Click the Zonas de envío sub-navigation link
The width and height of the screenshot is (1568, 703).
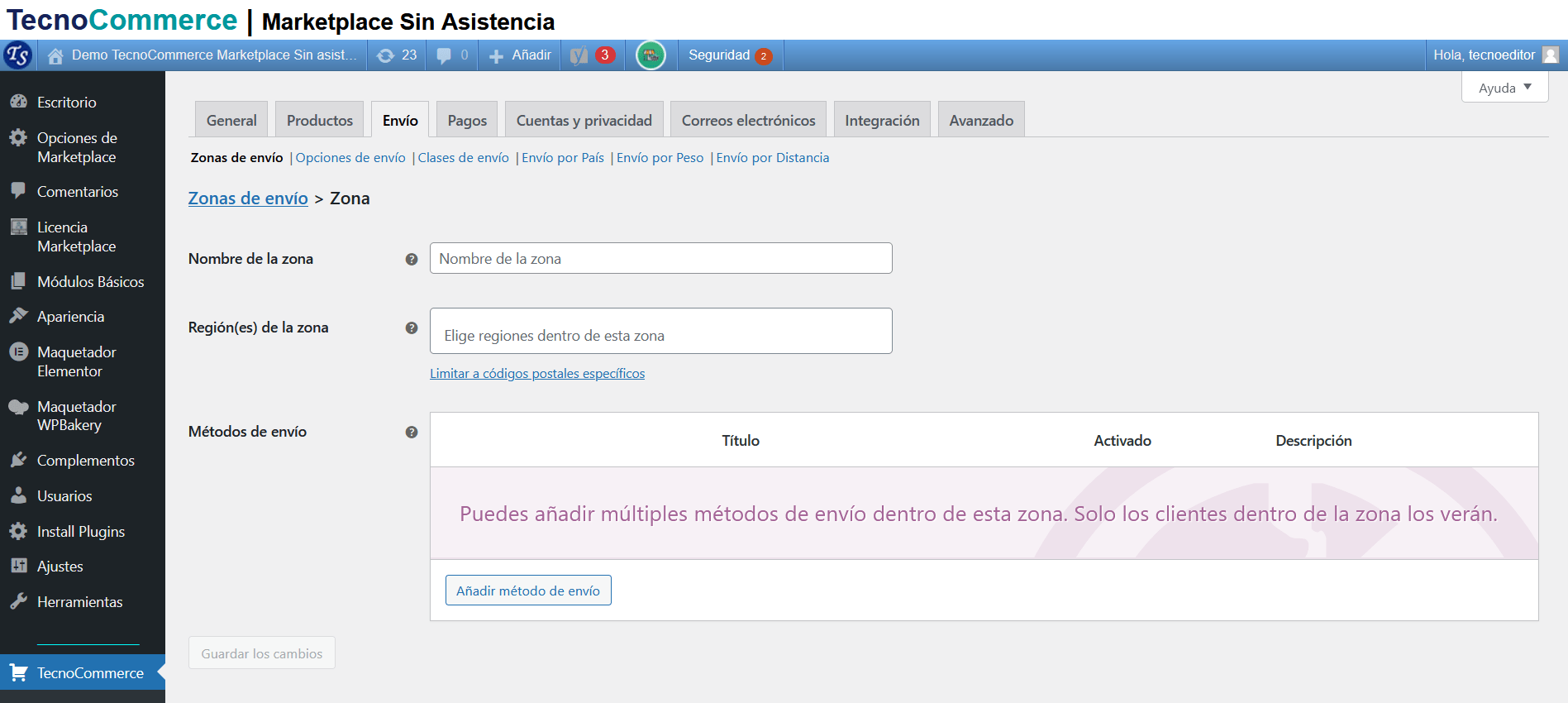[237, 157]
